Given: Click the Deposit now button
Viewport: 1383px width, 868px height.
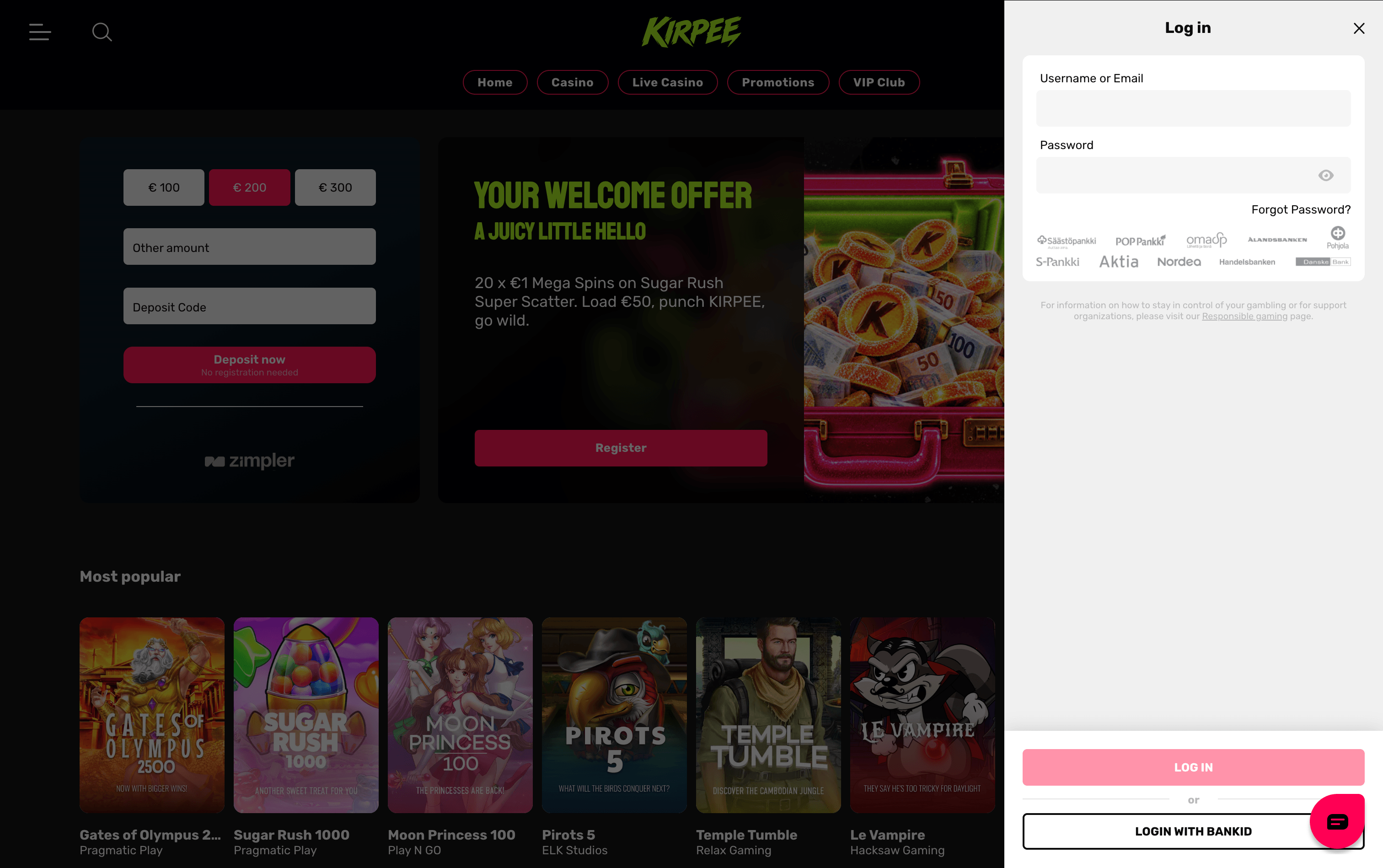Looking at the screenshot, I should [x=250, y=364].
